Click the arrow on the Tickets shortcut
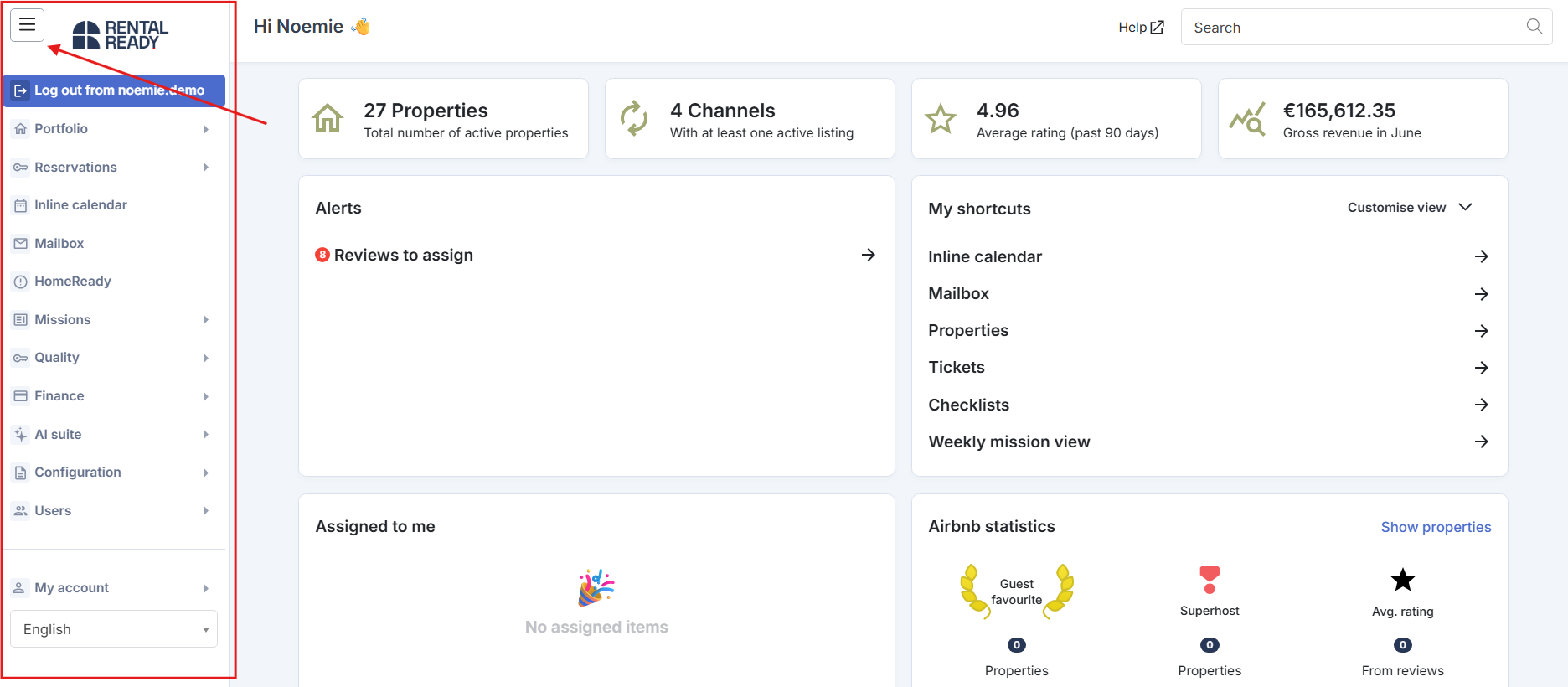Screen dimensions: 1568x687 point(1482,368)
